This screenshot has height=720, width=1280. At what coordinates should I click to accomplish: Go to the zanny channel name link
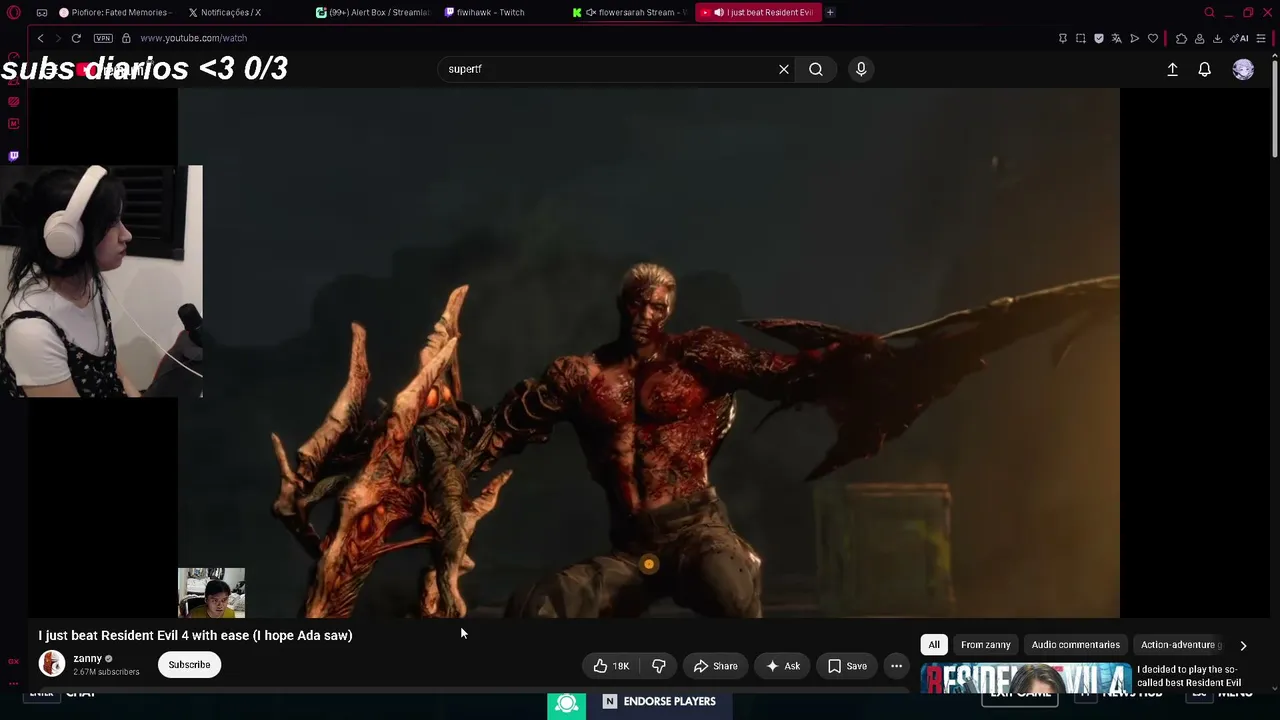click(x=87, y=658)
